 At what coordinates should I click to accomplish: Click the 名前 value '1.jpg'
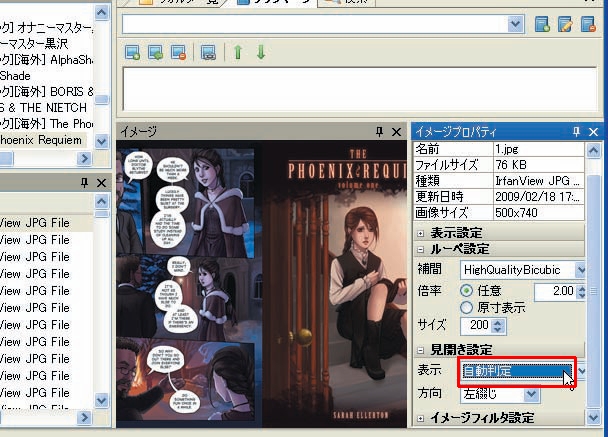[x=539, y=149]
